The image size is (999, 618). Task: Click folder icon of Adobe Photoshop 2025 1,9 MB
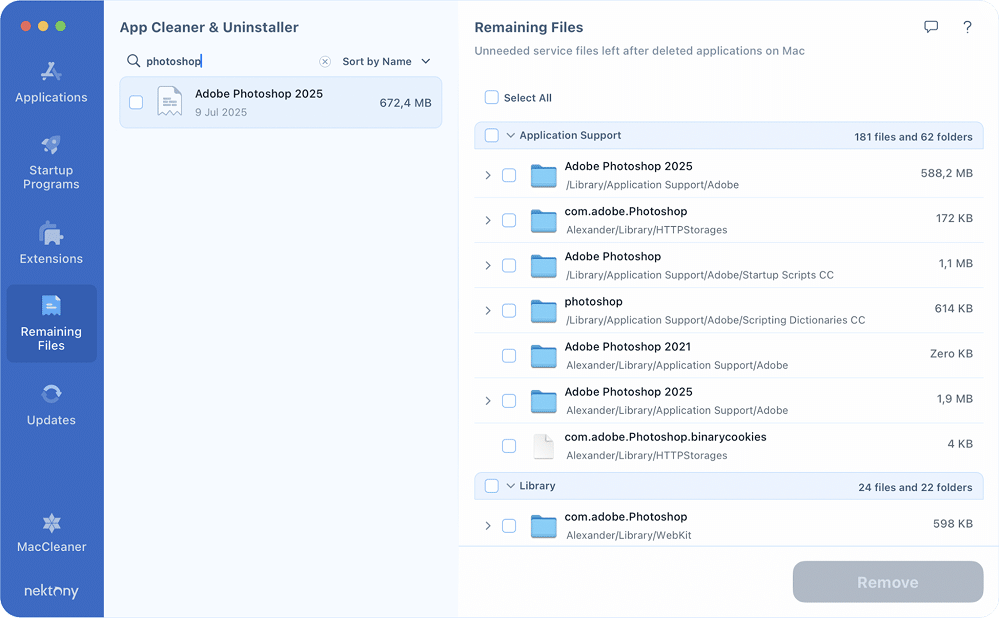click(543, 401)
